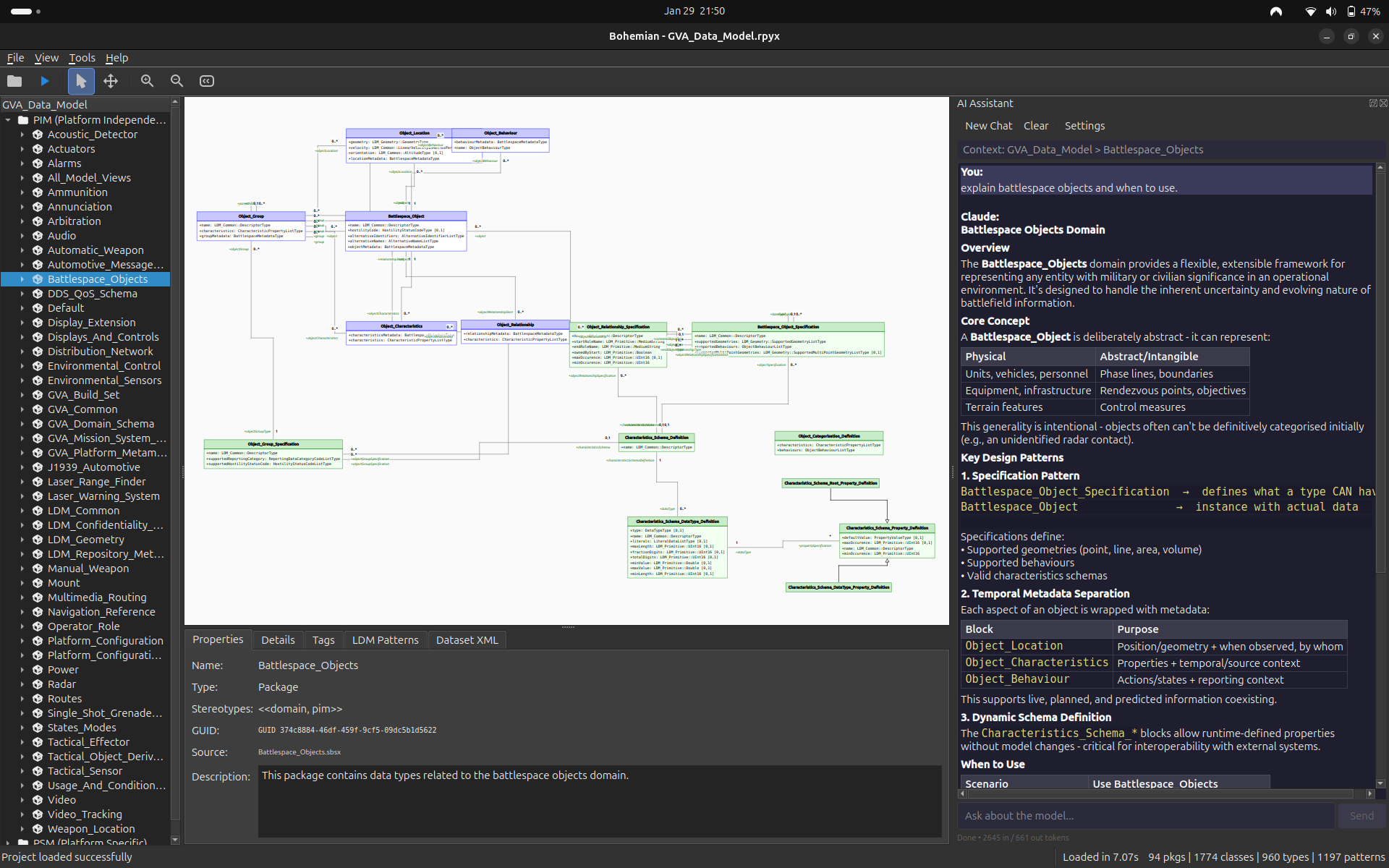Viewport: 1389px width, 868px height.
Task: Click the Ask about the model input
Action: point(1145,816)
